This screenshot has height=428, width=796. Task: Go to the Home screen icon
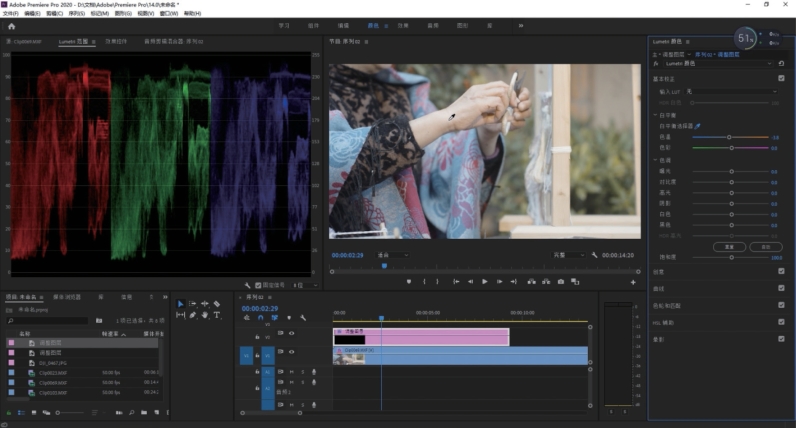[x=12, y=26]
